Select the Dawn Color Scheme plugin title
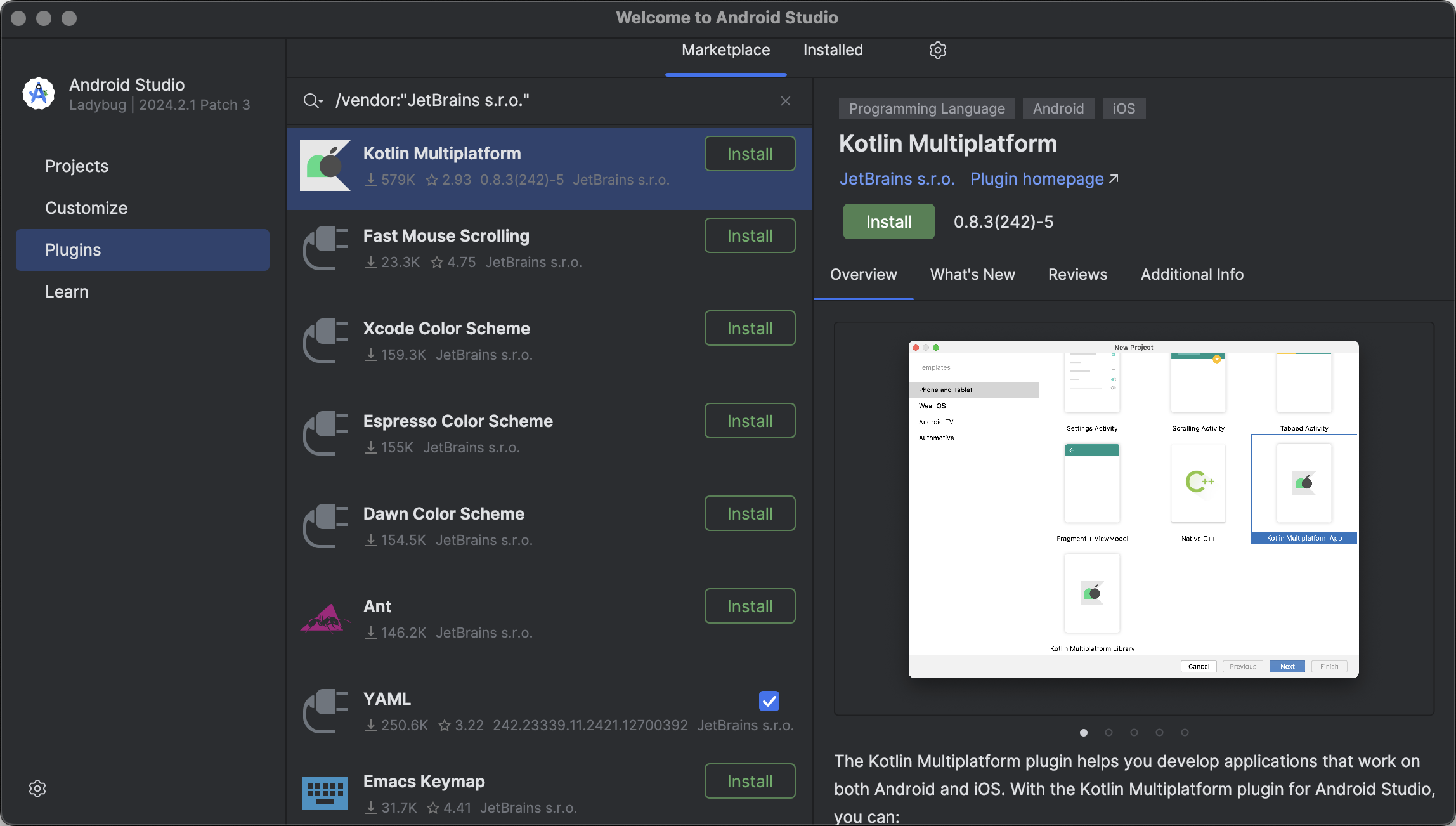 (444, 514)
